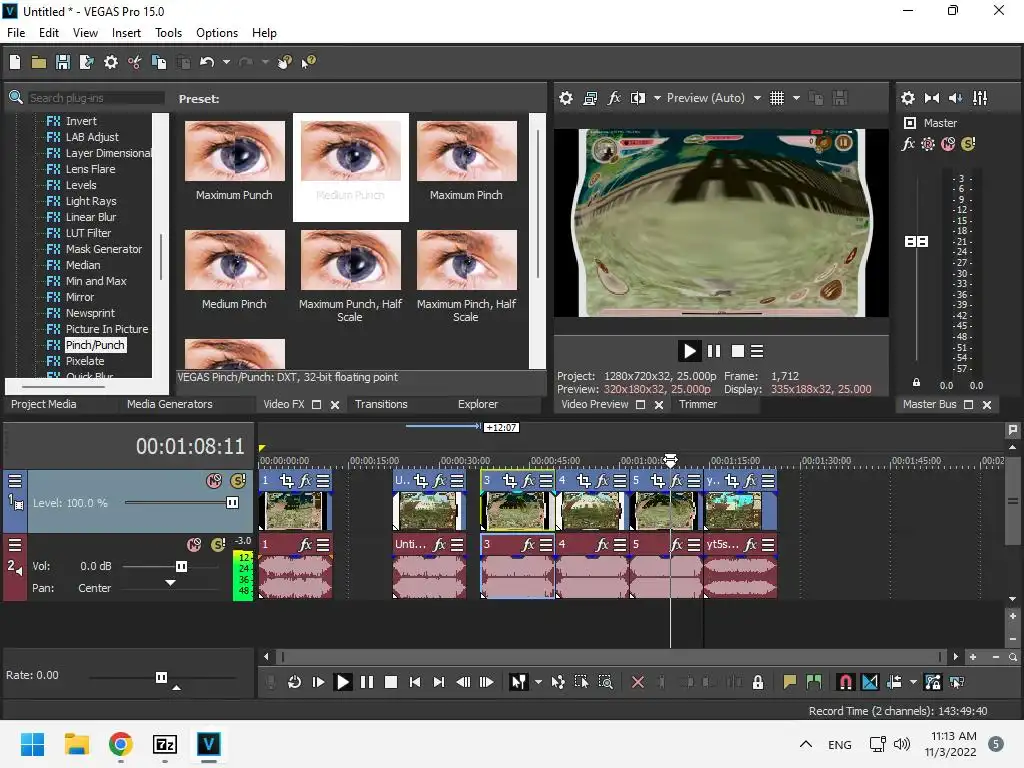This screenshot has width=1024, height=768.
Task: Select the Pixelate plug-in
Action: click(85, 361)
